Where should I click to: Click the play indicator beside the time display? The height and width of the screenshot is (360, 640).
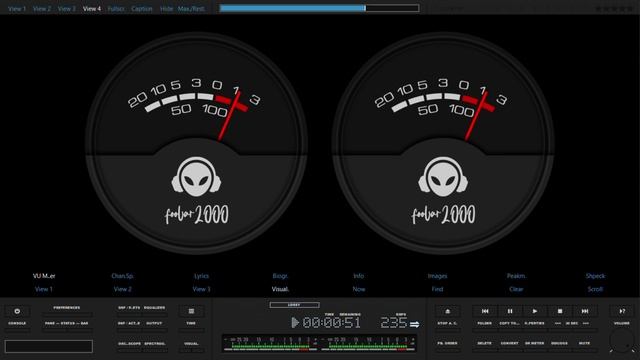[295, 322]
